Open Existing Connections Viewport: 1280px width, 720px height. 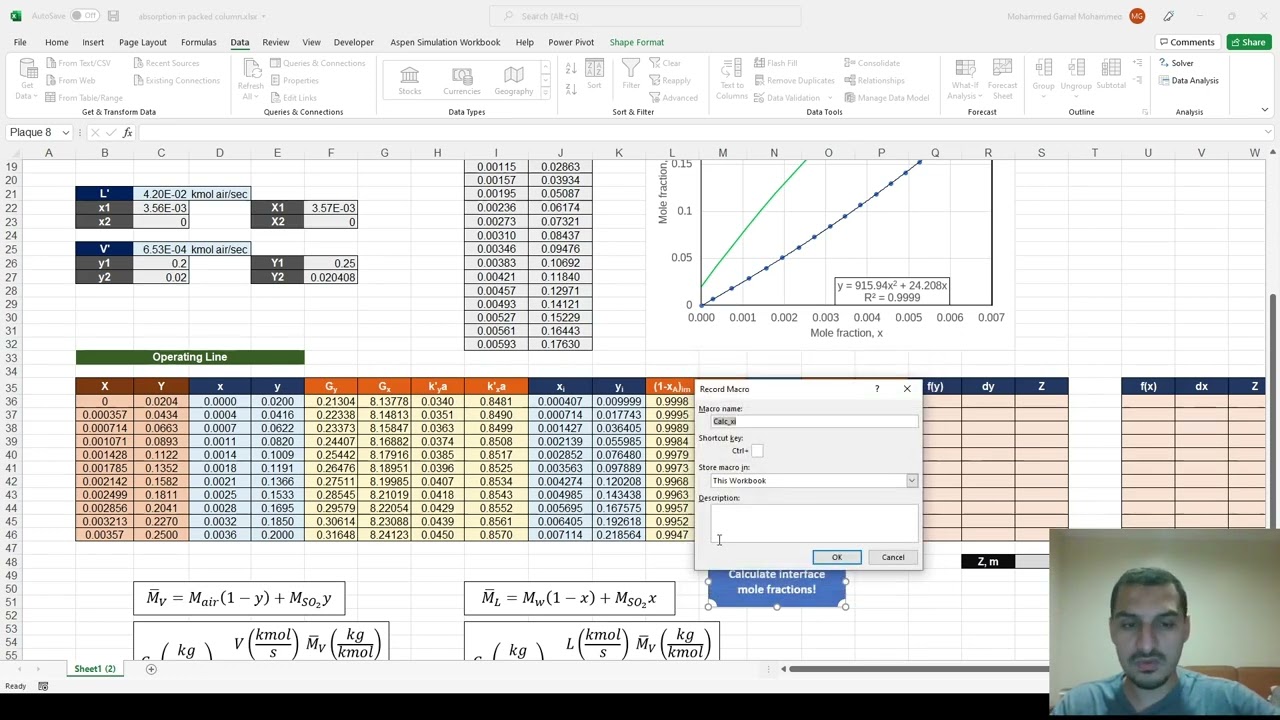tap(175, 80)
